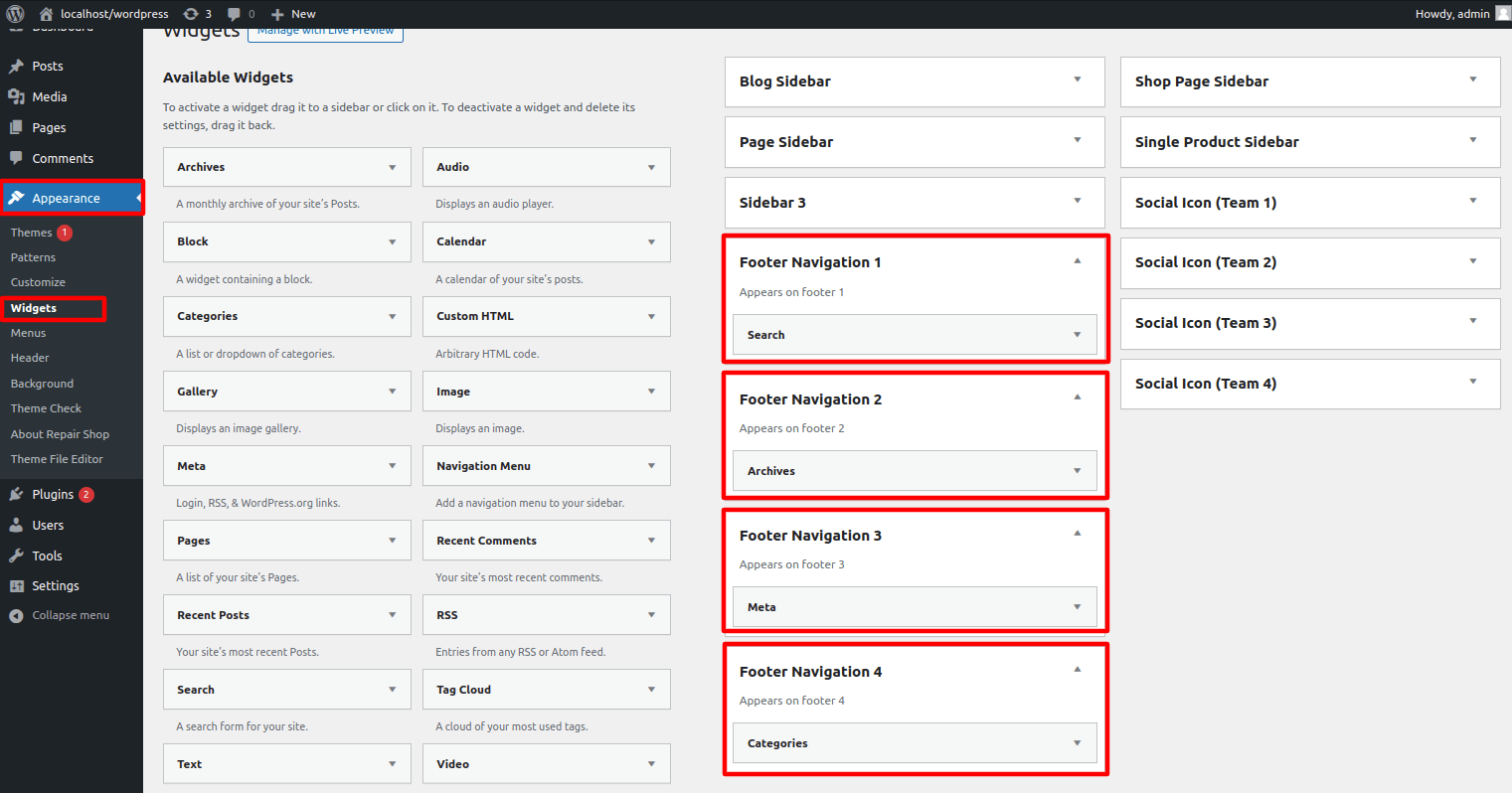
Task: Expand the Search widget in Footer Navigation 1
Action: (1077, 335)
